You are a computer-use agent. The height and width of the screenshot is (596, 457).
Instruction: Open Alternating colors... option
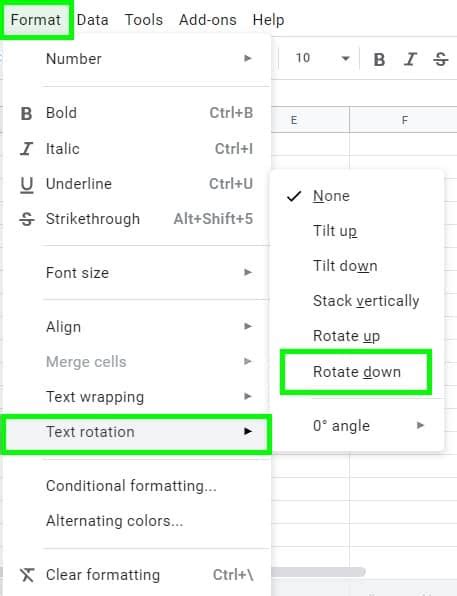click(137, 521)
